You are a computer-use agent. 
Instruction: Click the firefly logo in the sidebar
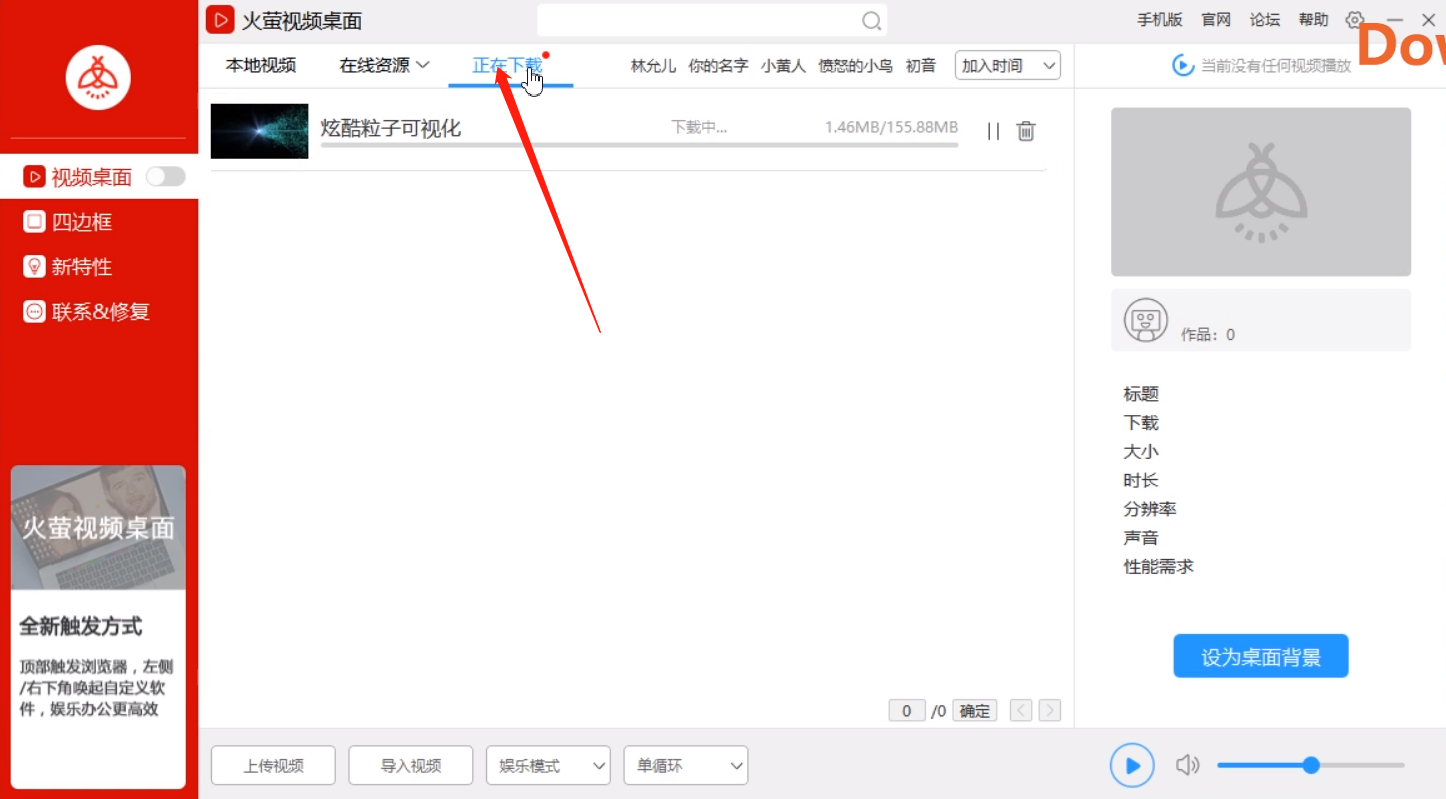pyautogui.click(x=98, y=76)
